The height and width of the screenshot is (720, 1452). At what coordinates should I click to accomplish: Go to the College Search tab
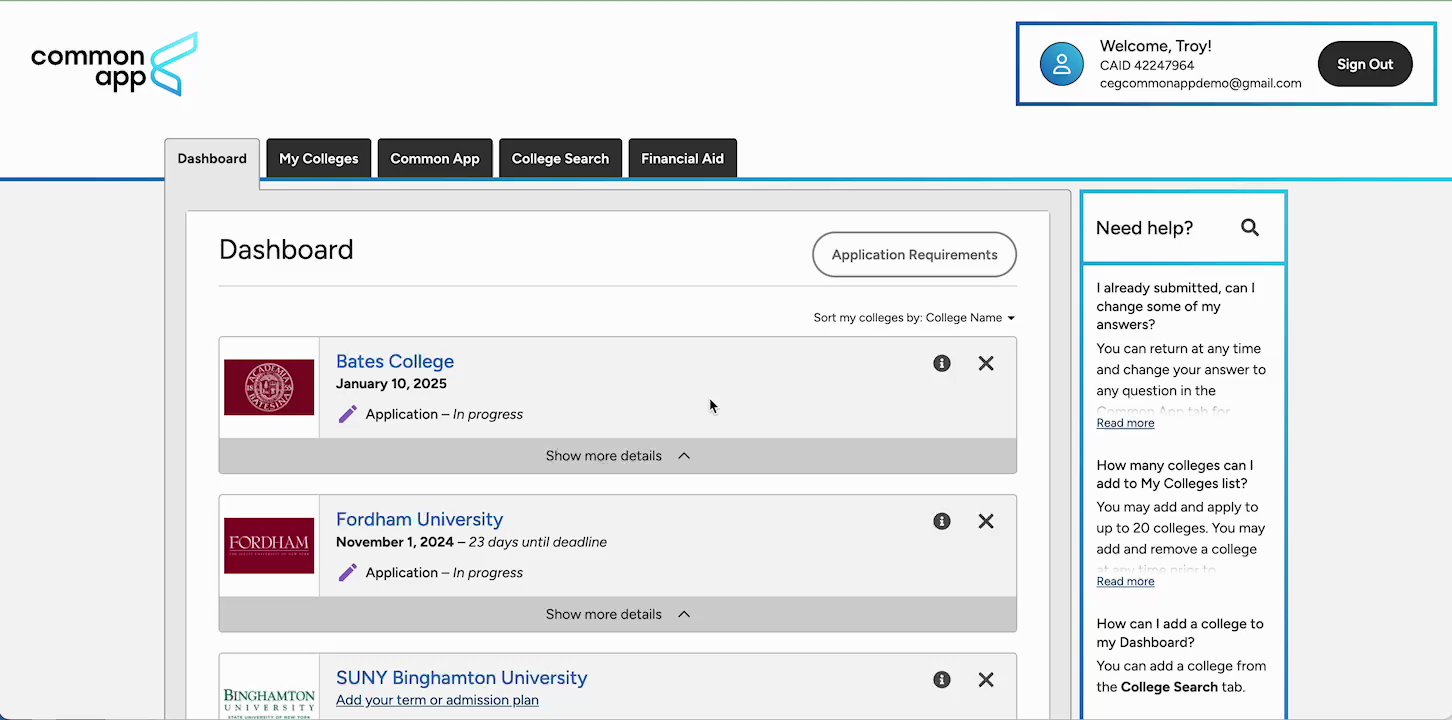coord(560,159)
